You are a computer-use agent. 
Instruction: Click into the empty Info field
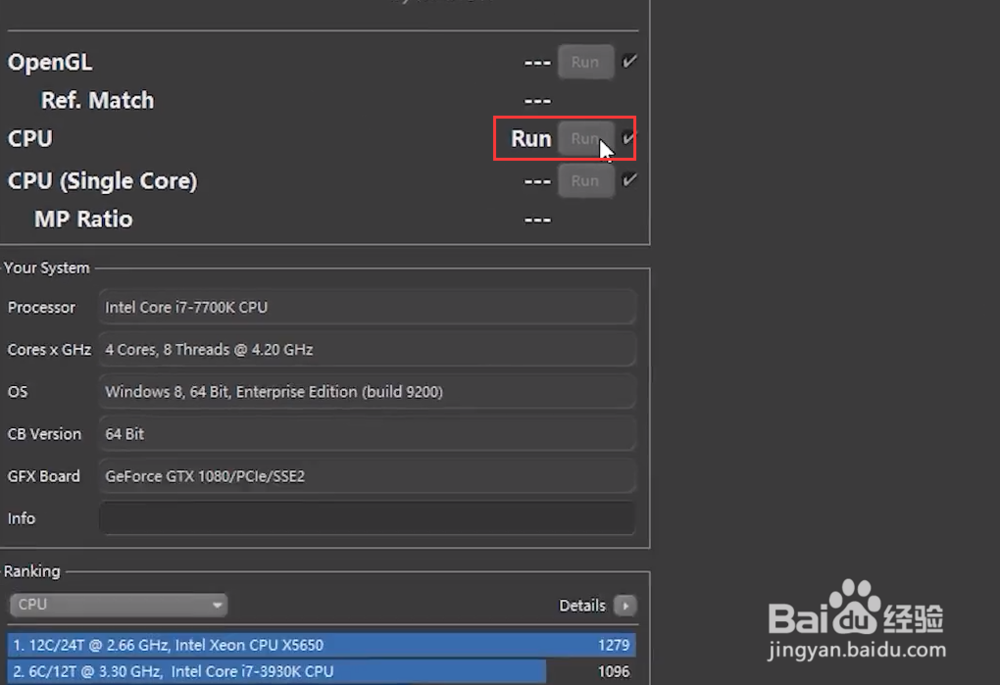[x=367, y=519]
